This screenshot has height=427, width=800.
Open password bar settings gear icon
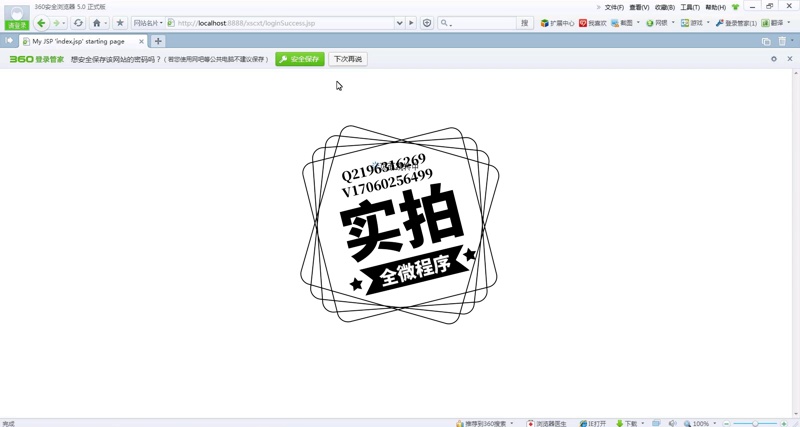[773, 59]
